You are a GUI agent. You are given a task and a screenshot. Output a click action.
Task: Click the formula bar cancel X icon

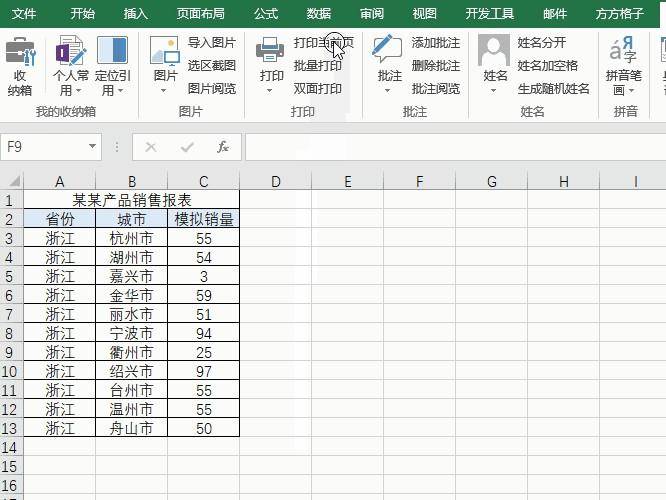tap(151, 147)
